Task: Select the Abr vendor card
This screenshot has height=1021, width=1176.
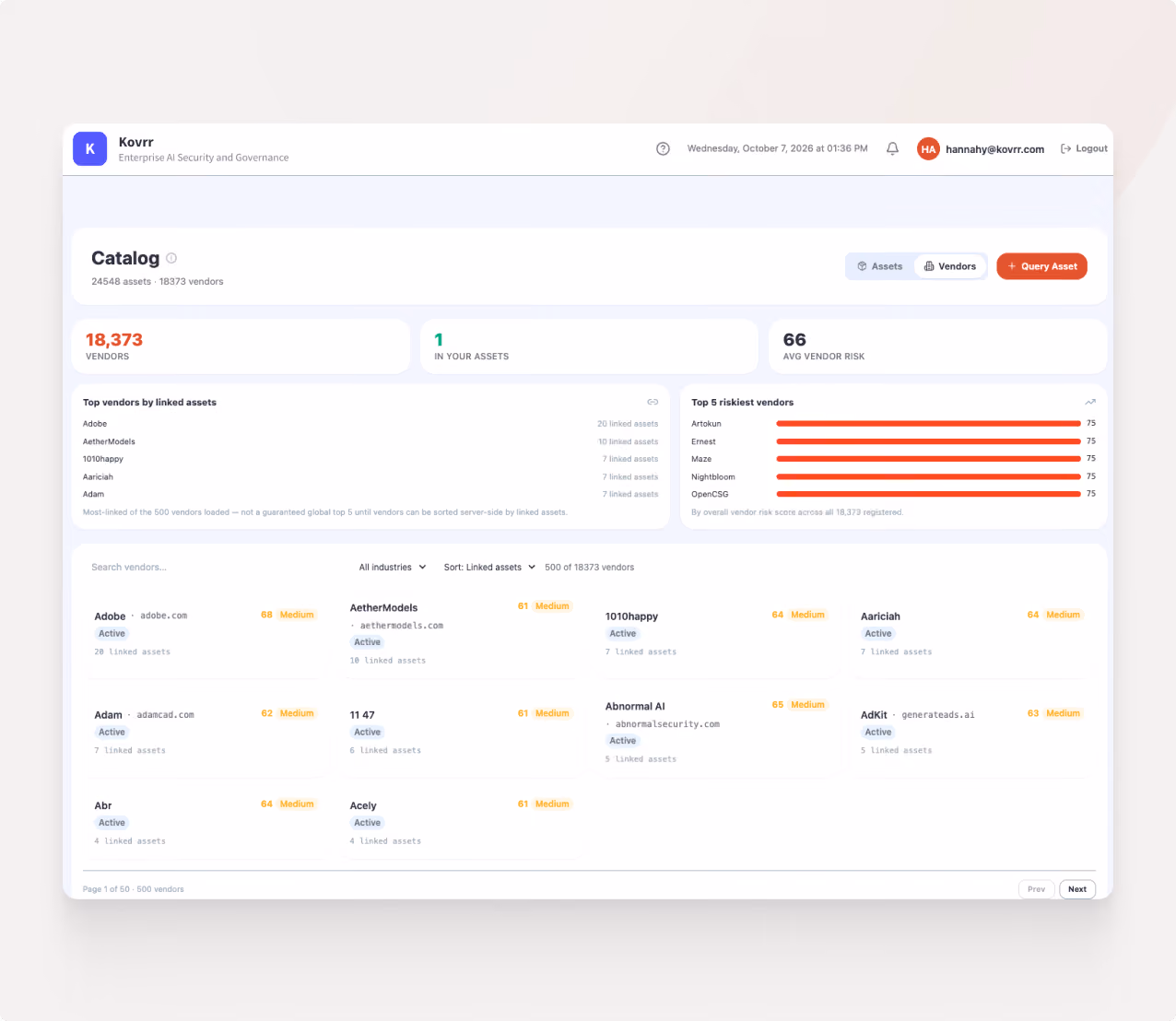Action: [x=206, y=822]
